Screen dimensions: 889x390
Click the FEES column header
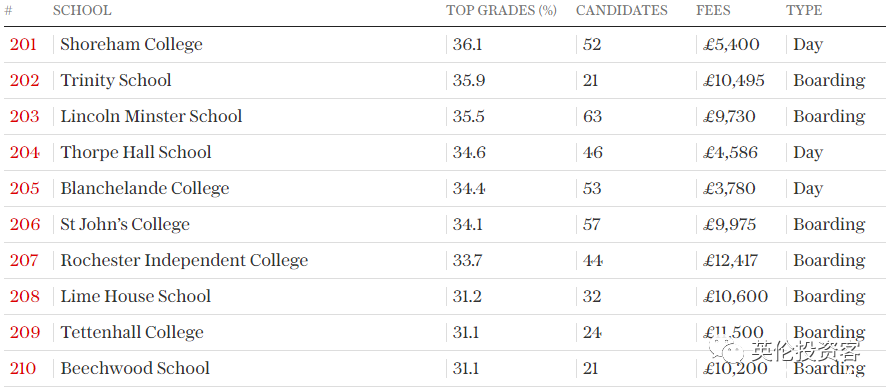click(x=713, y=10)
